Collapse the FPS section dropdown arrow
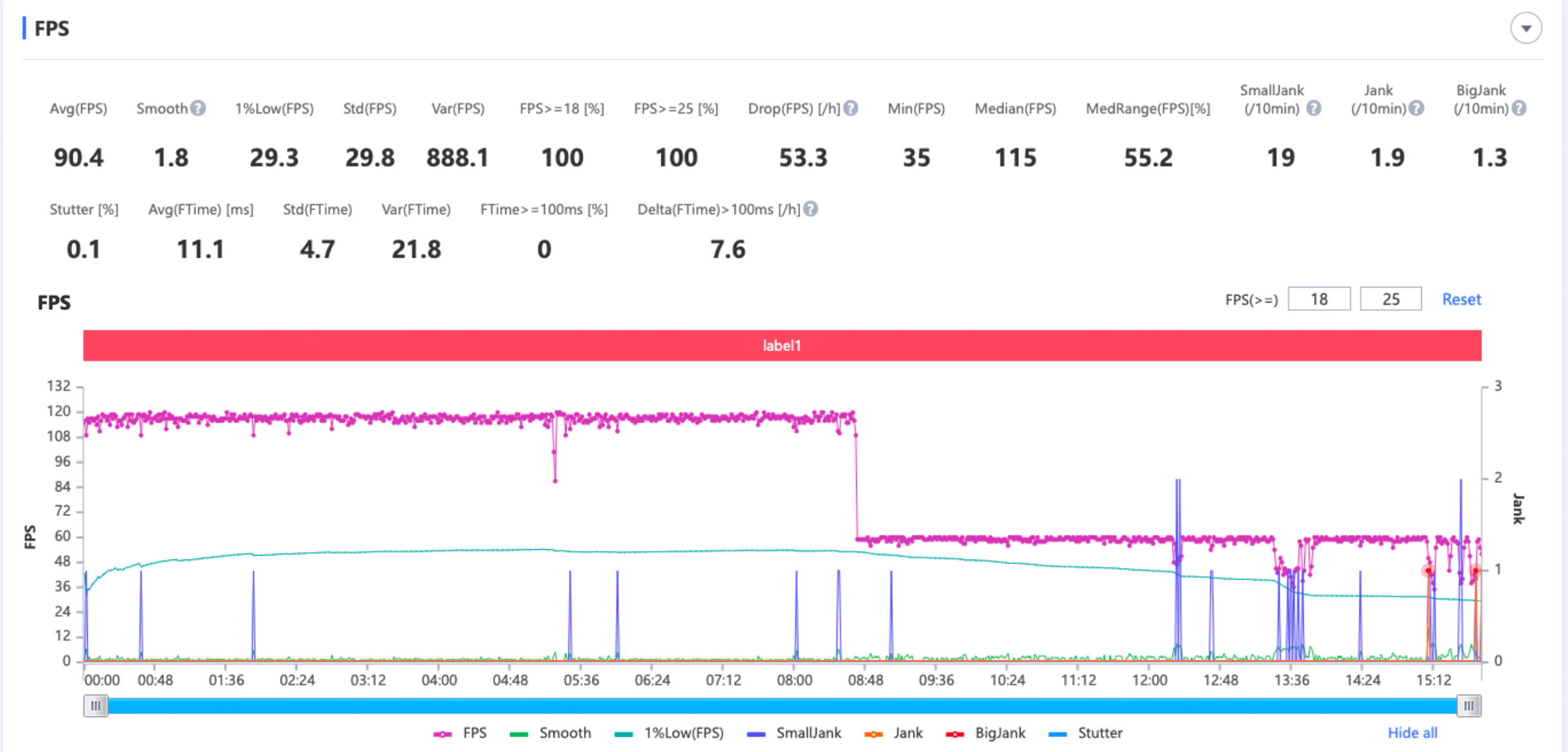Viewport: 1568px width, 752px height. 1526,28
